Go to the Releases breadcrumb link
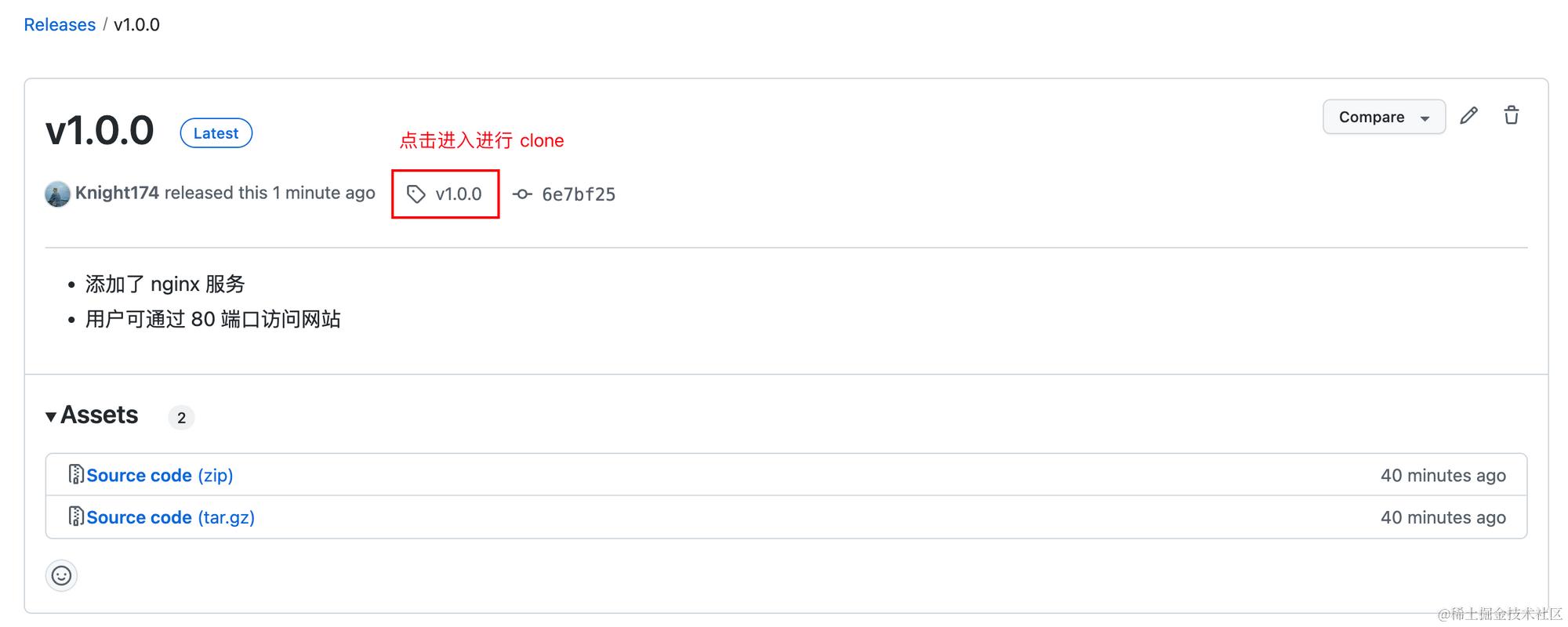 (60, 25)
